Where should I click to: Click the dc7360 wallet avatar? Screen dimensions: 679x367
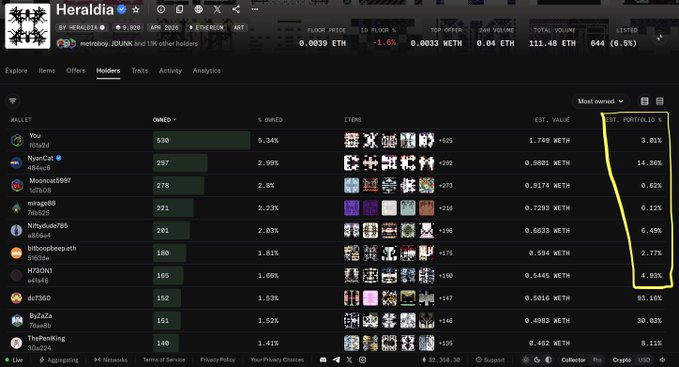16,298
